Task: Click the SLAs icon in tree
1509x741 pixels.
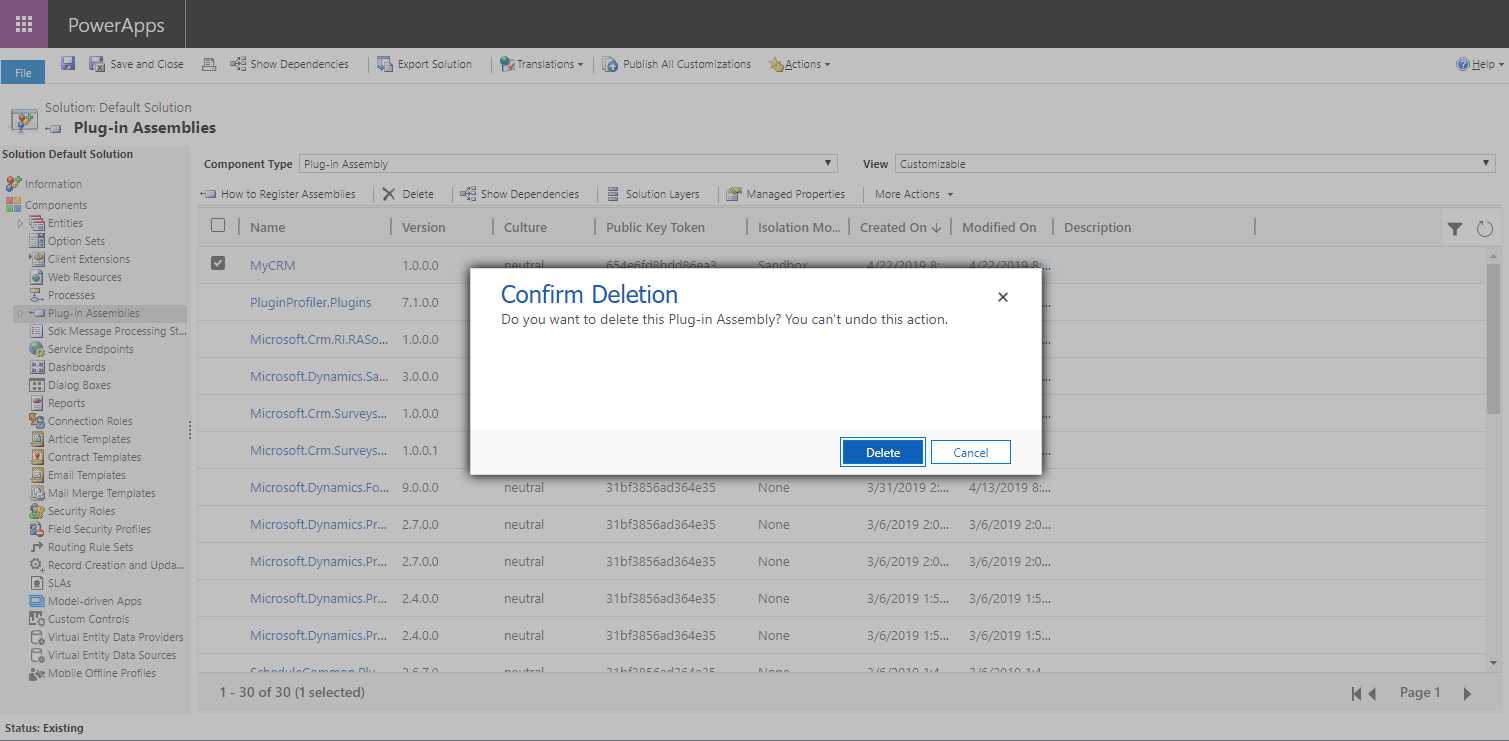Action: (x=38, y=583)
